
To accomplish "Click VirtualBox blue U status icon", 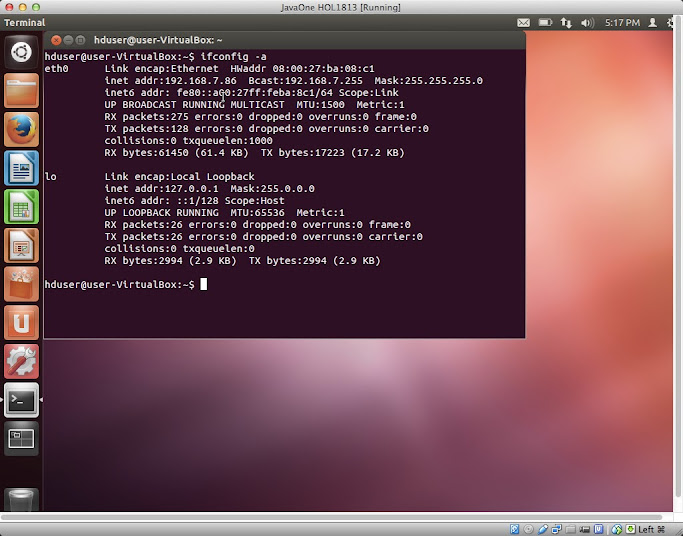I will pyautogui.click(x=598, y=529).
